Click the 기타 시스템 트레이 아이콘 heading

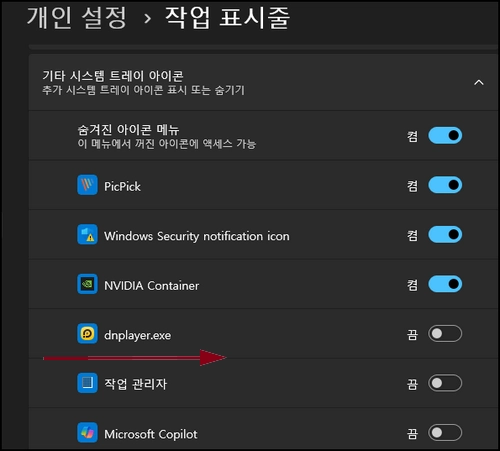click(x=113, y=76)
